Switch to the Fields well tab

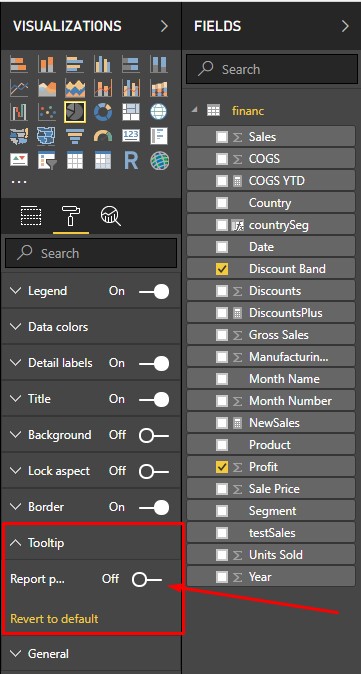(31, 216)
